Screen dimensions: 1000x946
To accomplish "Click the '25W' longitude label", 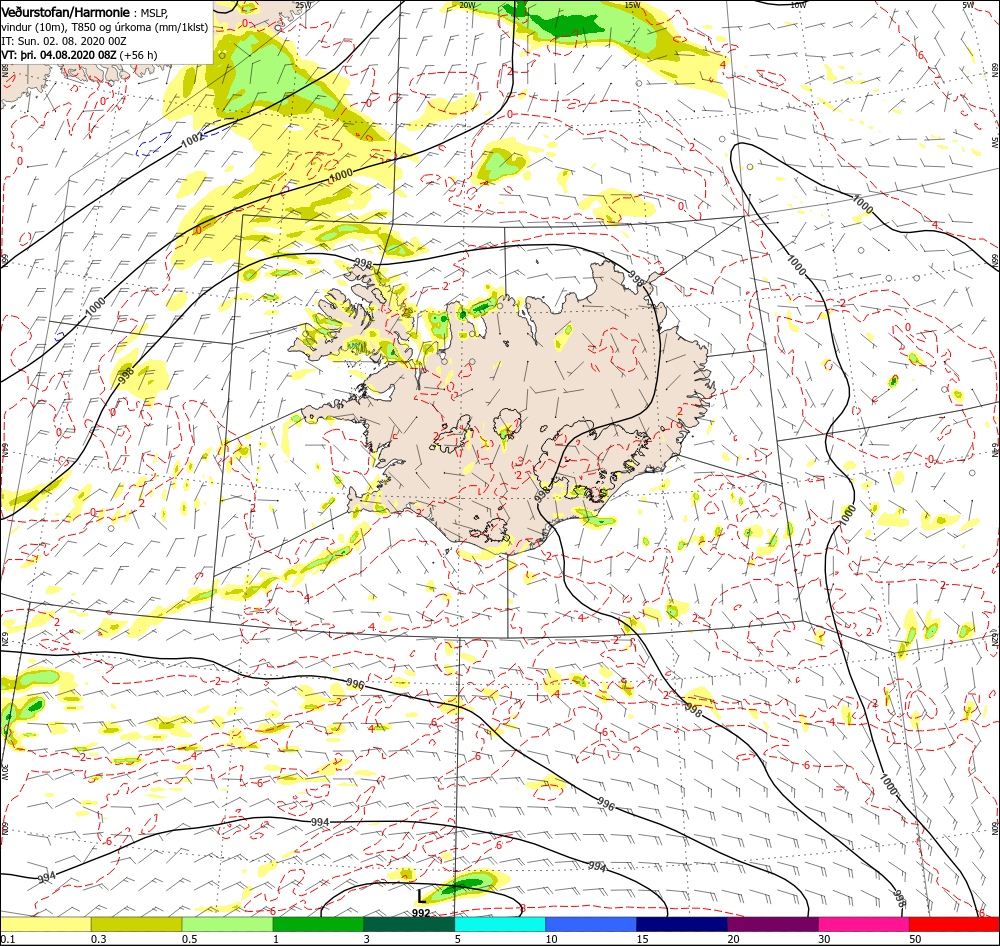I will [x=303, y=5].
